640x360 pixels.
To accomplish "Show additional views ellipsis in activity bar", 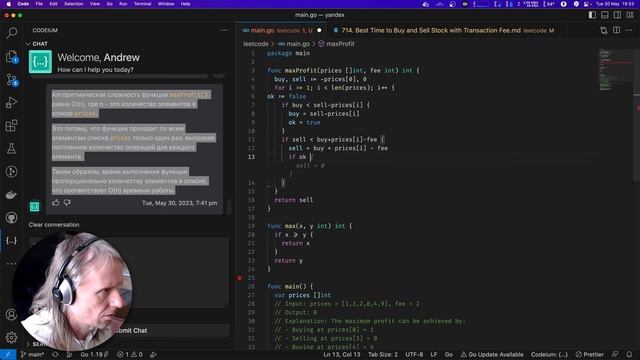I will point(11,264).
